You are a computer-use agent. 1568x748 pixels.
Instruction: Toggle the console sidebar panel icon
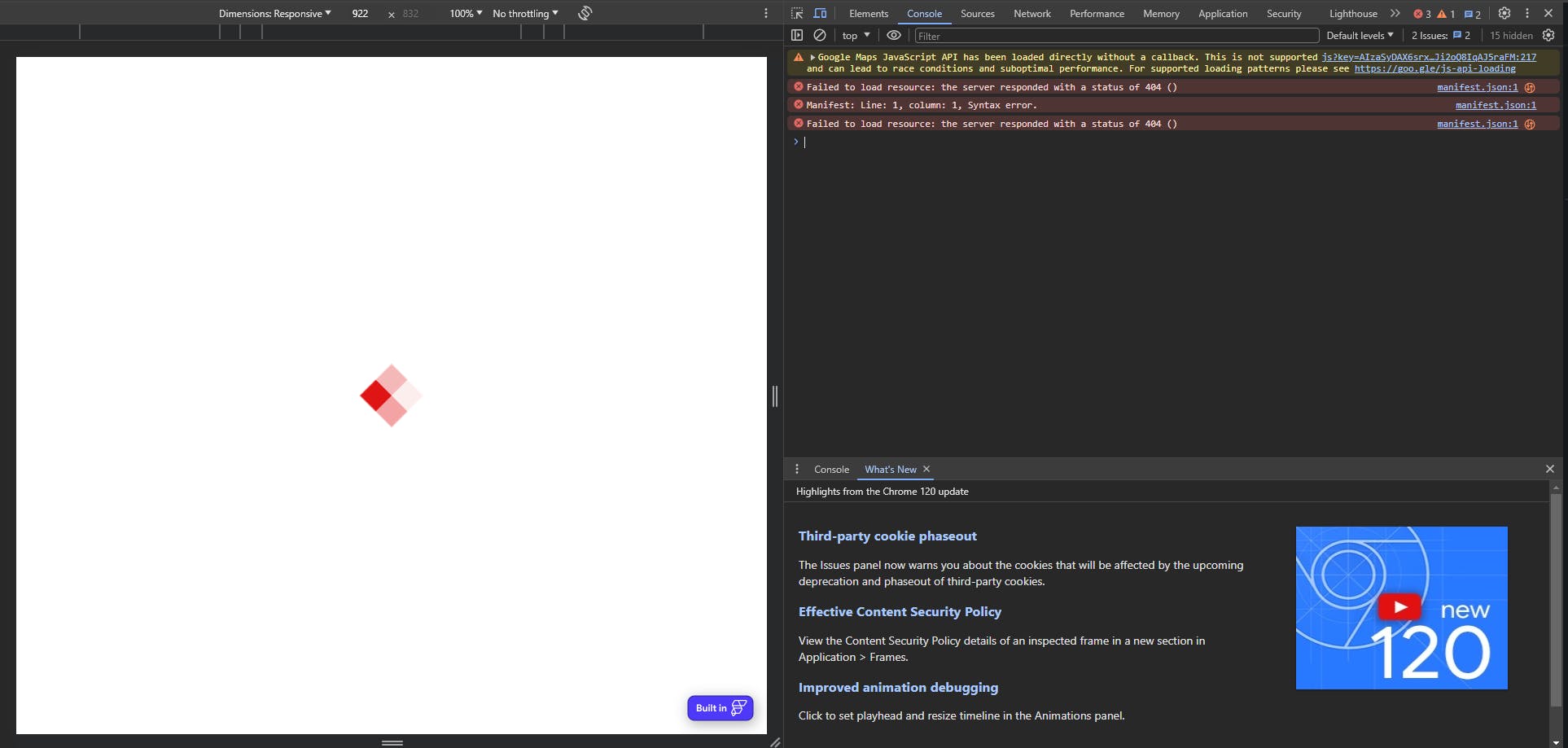797,35
